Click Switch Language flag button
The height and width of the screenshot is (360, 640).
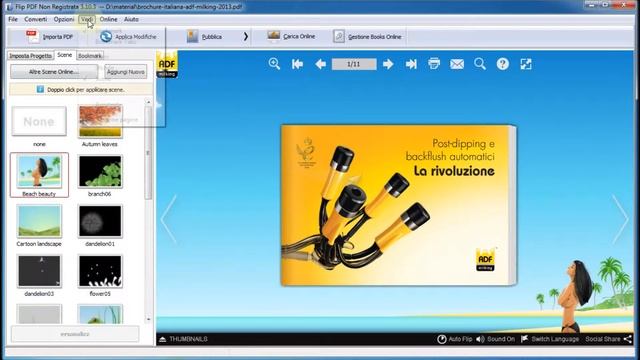550,339
